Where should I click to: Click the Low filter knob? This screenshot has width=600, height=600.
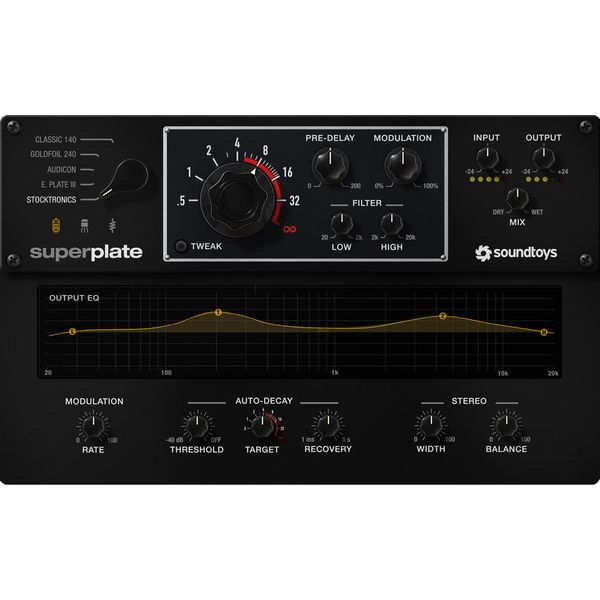[x=342, y=224]
